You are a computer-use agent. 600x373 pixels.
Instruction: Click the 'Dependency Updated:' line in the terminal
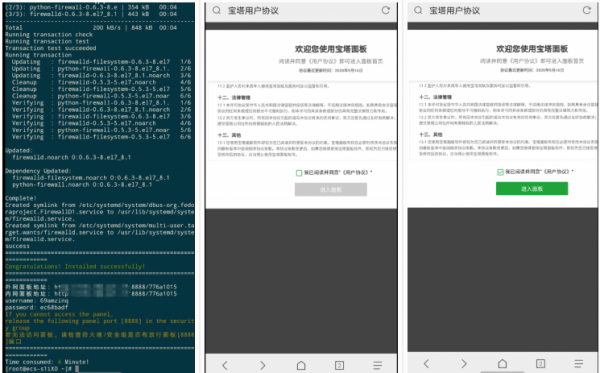[38, 171]
